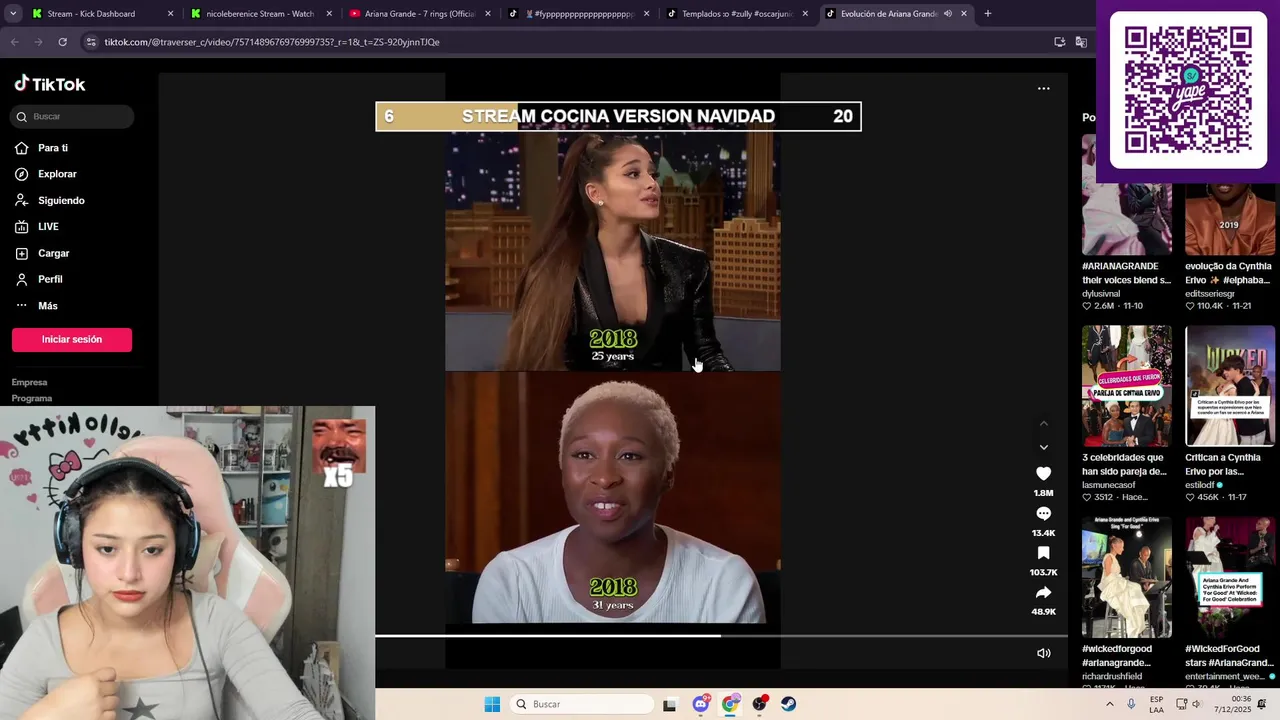1280x720 pixels.
Task: Open the three-dot video options menu
Action: (x=1043, y=88)
